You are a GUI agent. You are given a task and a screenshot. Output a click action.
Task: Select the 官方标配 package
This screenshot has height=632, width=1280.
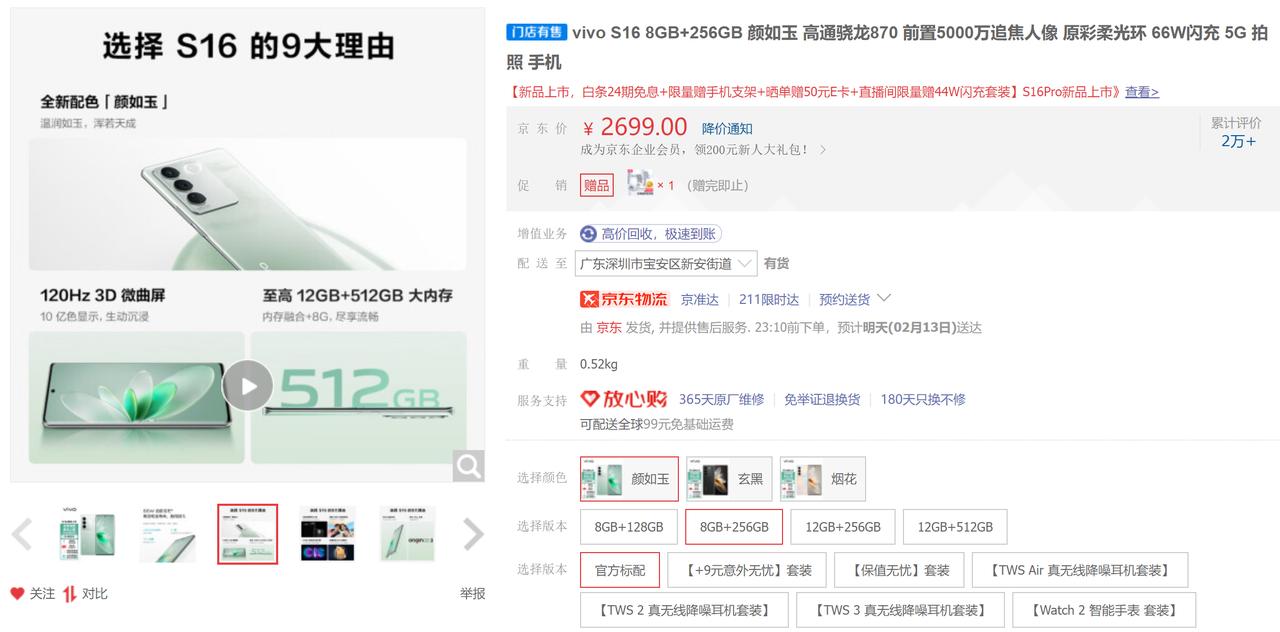620,570
